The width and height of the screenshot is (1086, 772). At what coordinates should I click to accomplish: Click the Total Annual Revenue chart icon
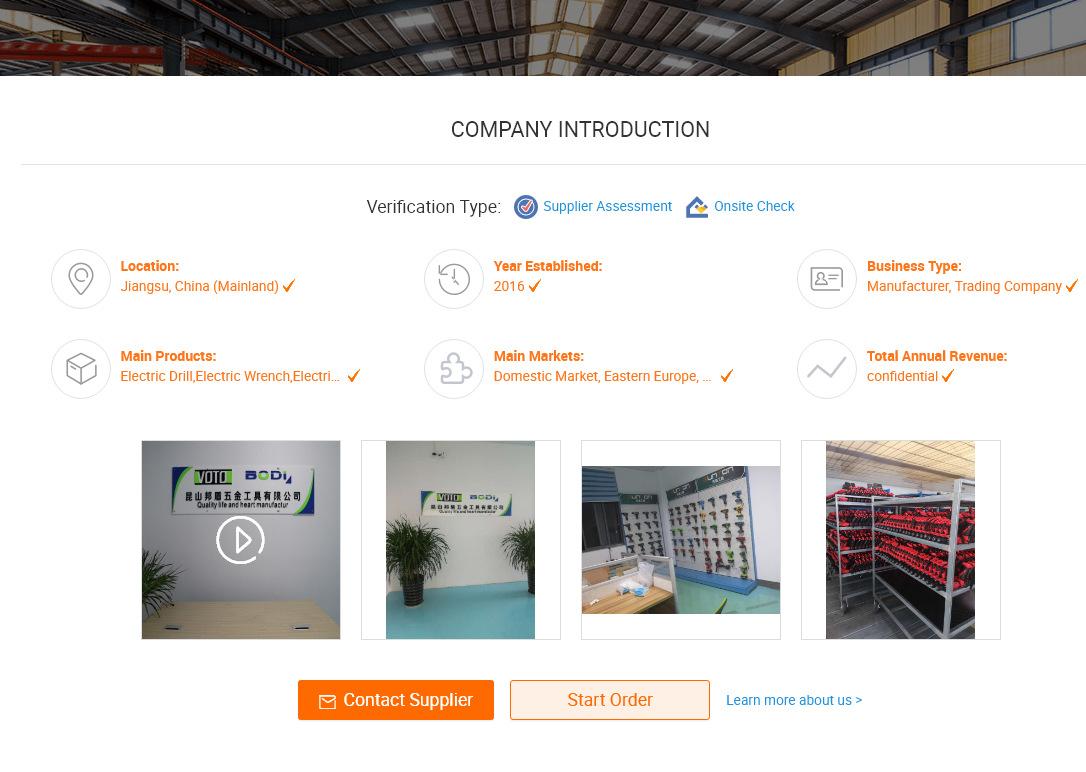coord(827,369)
